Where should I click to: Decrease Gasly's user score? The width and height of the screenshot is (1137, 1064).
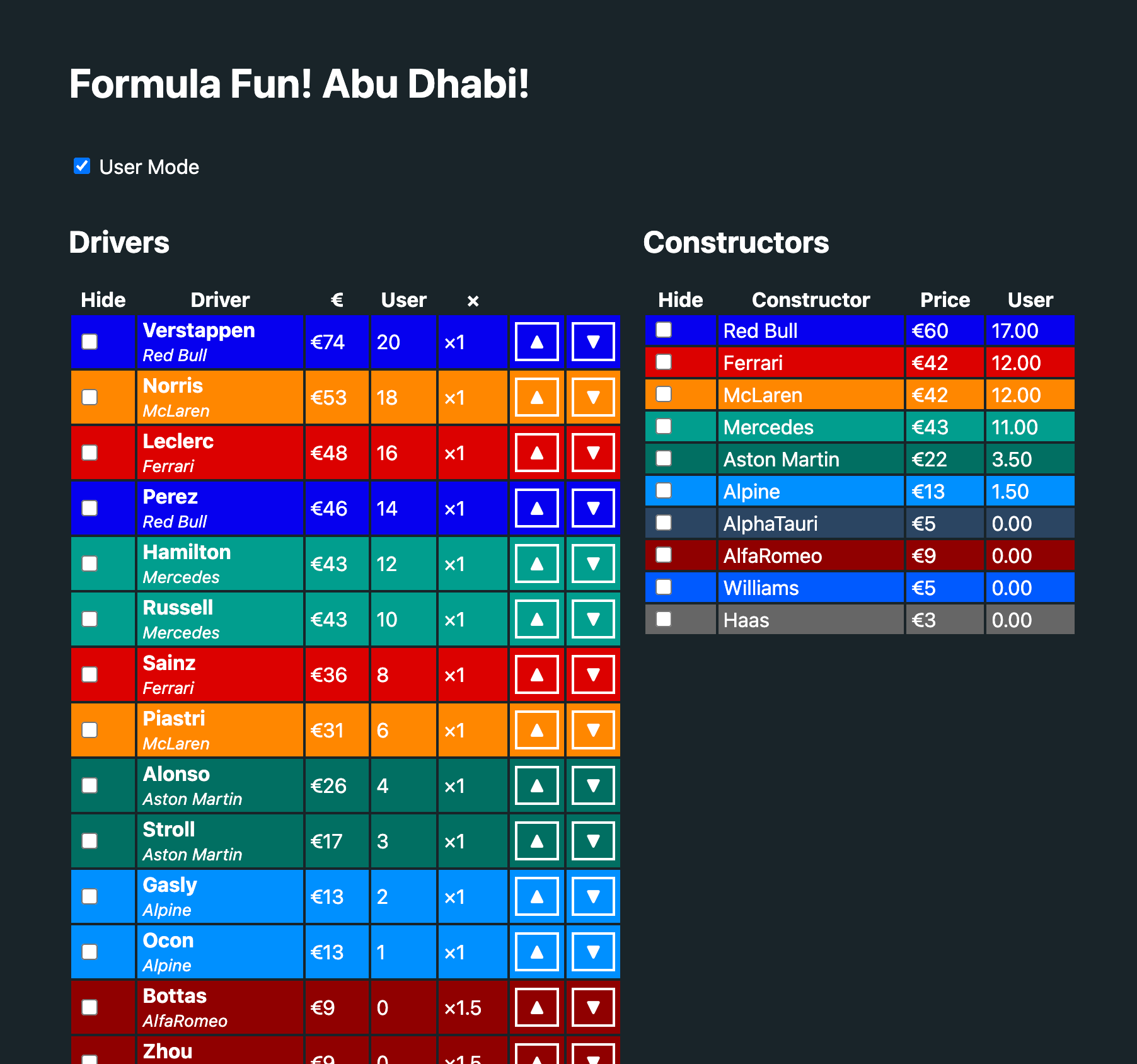(x=592, y=896)
